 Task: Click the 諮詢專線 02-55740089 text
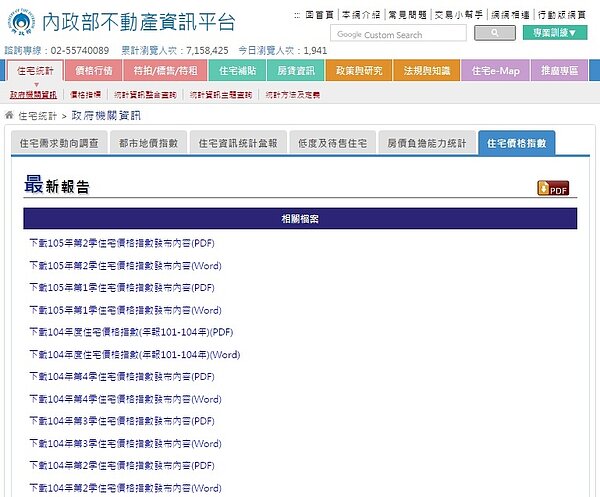(57, 51)
